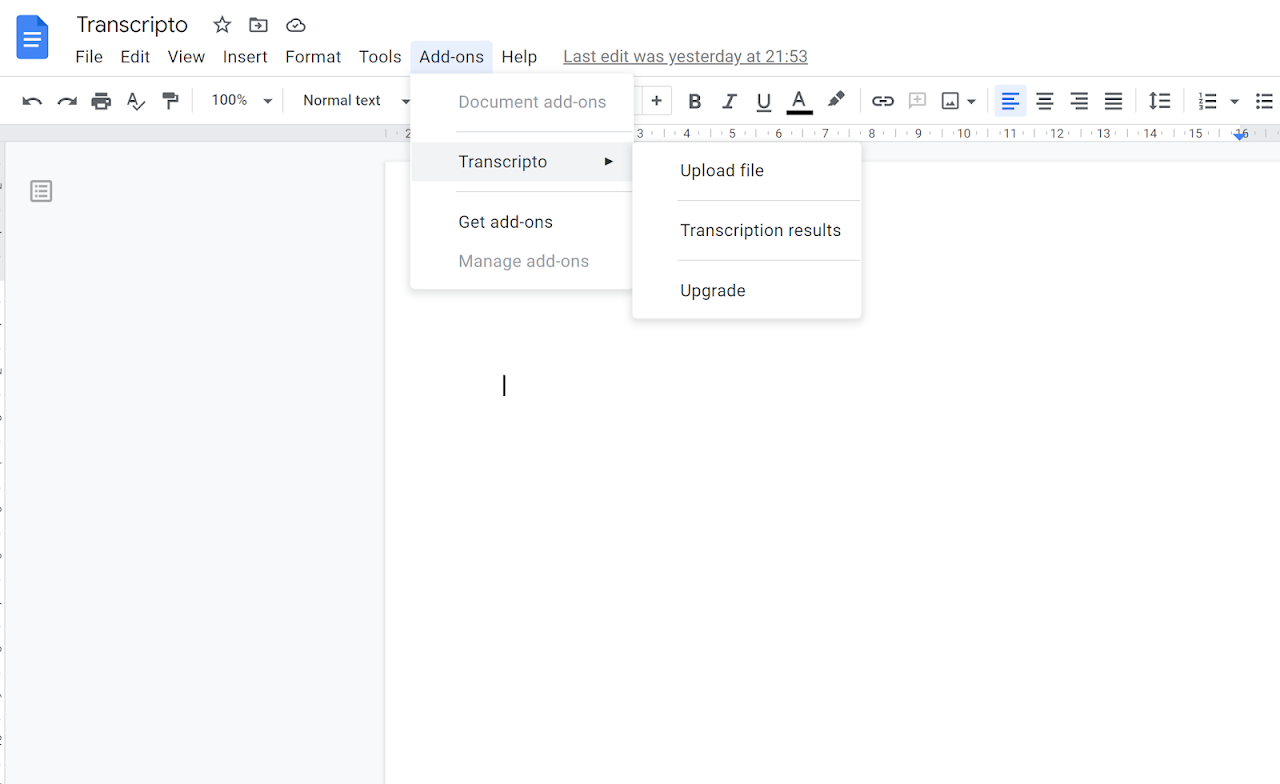The height and width of the screenshot is (784, 1280).
Task: Open the Normal text style dropdown
Action: pyautogui.click(x=356, y=101)
